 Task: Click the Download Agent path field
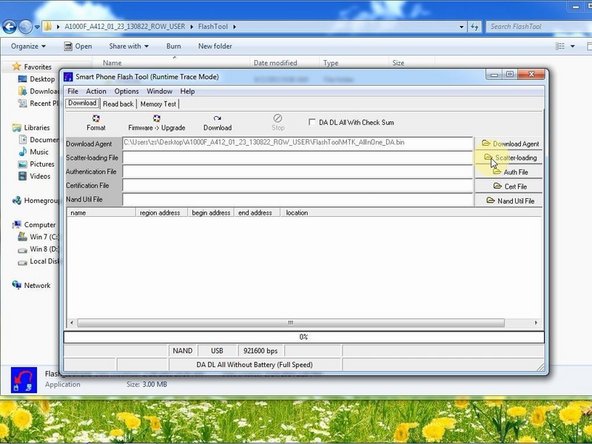298,143
